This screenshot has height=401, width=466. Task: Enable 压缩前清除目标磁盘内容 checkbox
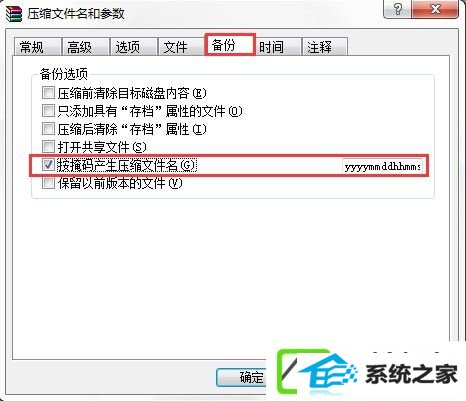tap(48, 93)
